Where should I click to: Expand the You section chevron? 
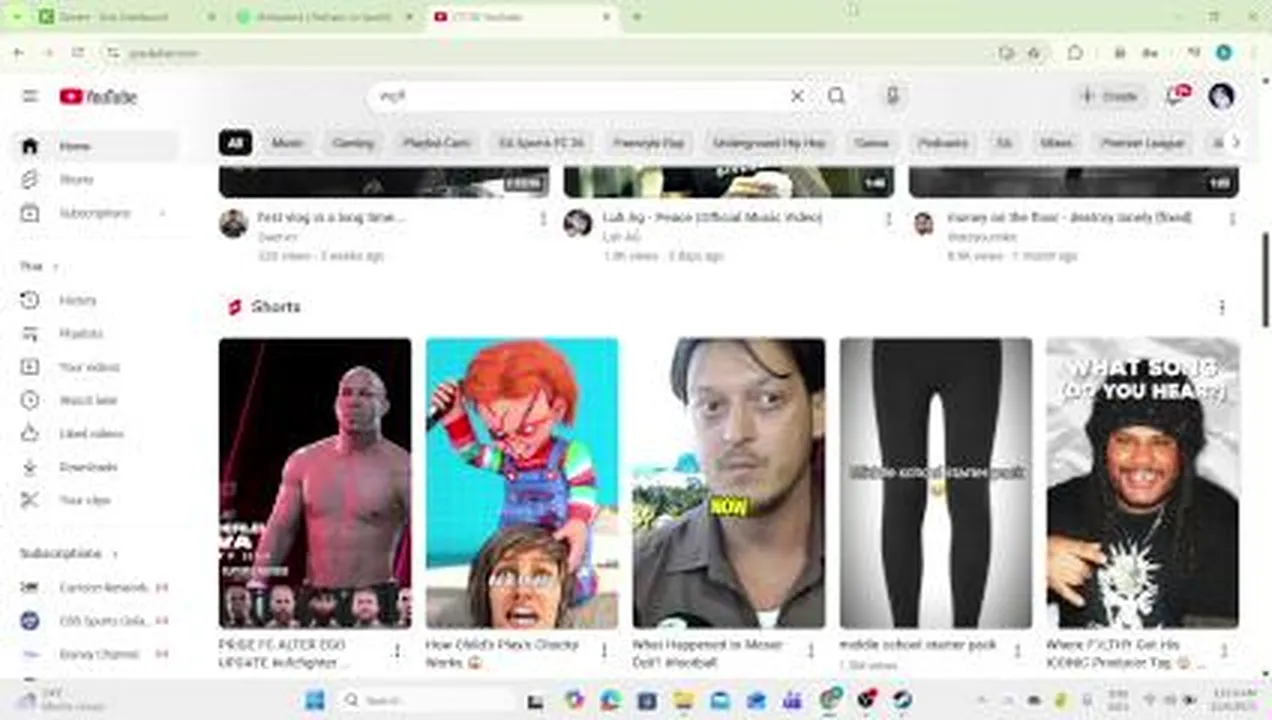[x=55, y=267]
